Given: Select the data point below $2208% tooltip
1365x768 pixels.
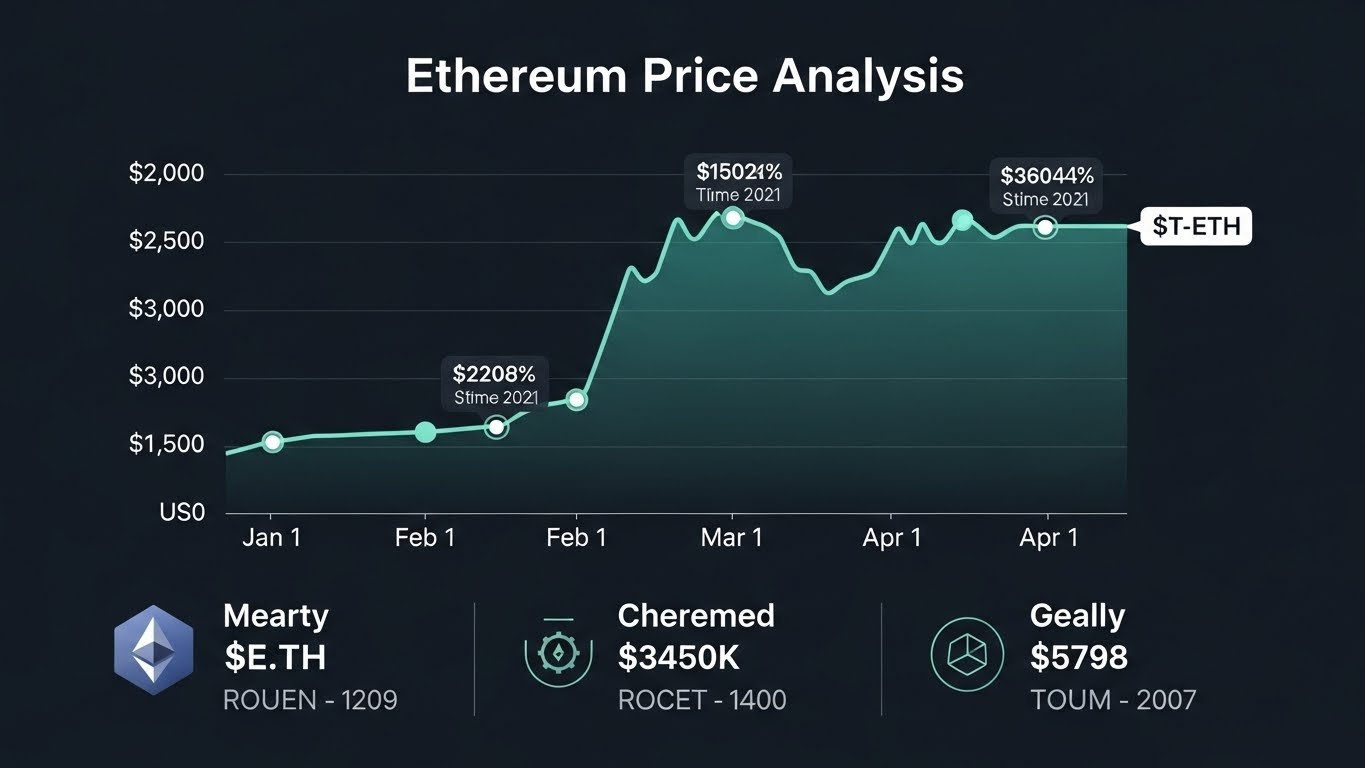Looking at the screenshot, I should 496,428.
